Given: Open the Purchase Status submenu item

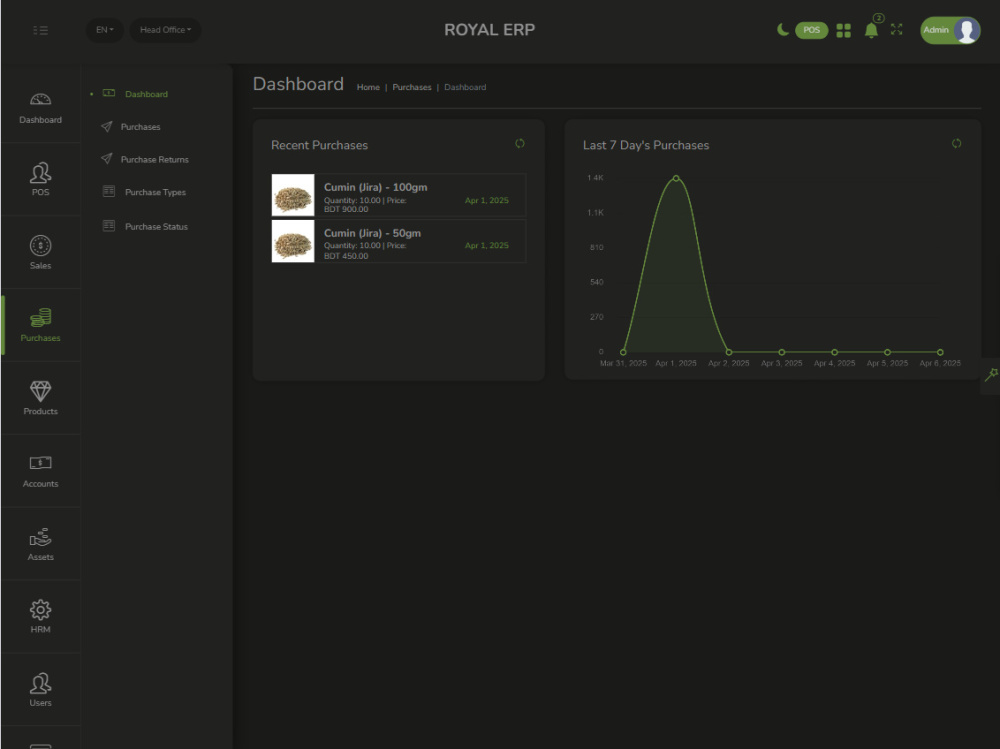Looking at the screenshot, I should pos(156,226).
